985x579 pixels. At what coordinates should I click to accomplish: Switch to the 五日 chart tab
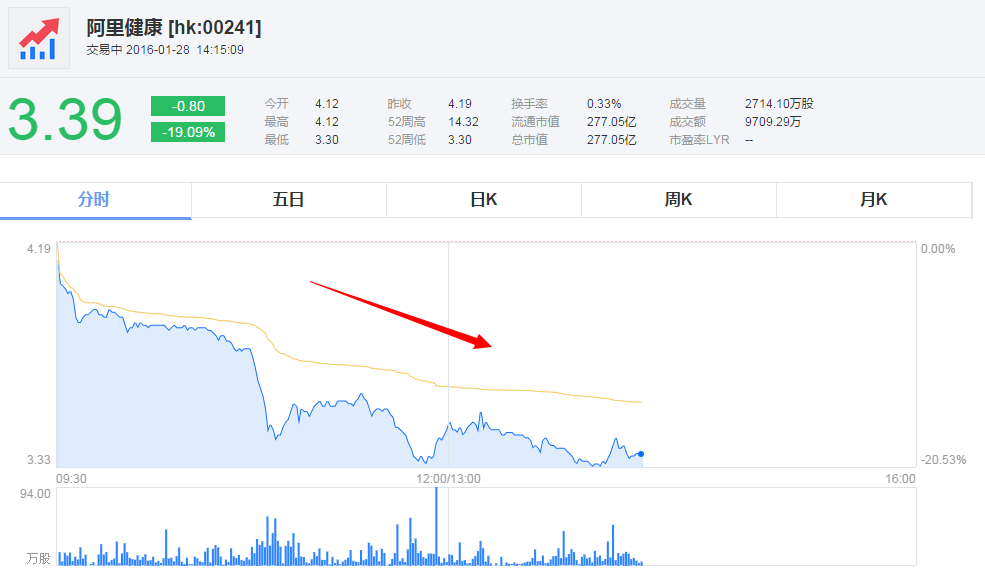pyautogui.click(x=288, y=200)
